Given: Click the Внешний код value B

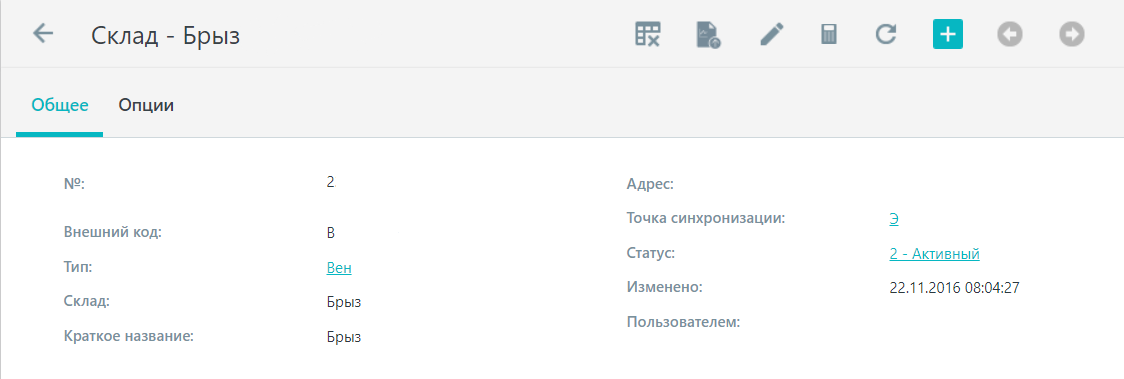Looking at the screenshot, I should click(x=330, y=233).
